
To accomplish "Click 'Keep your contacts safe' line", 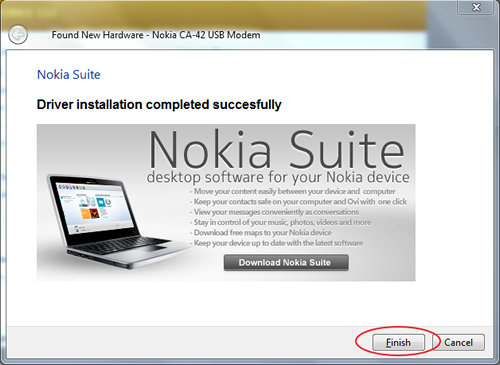I will (x=298, y=202).
